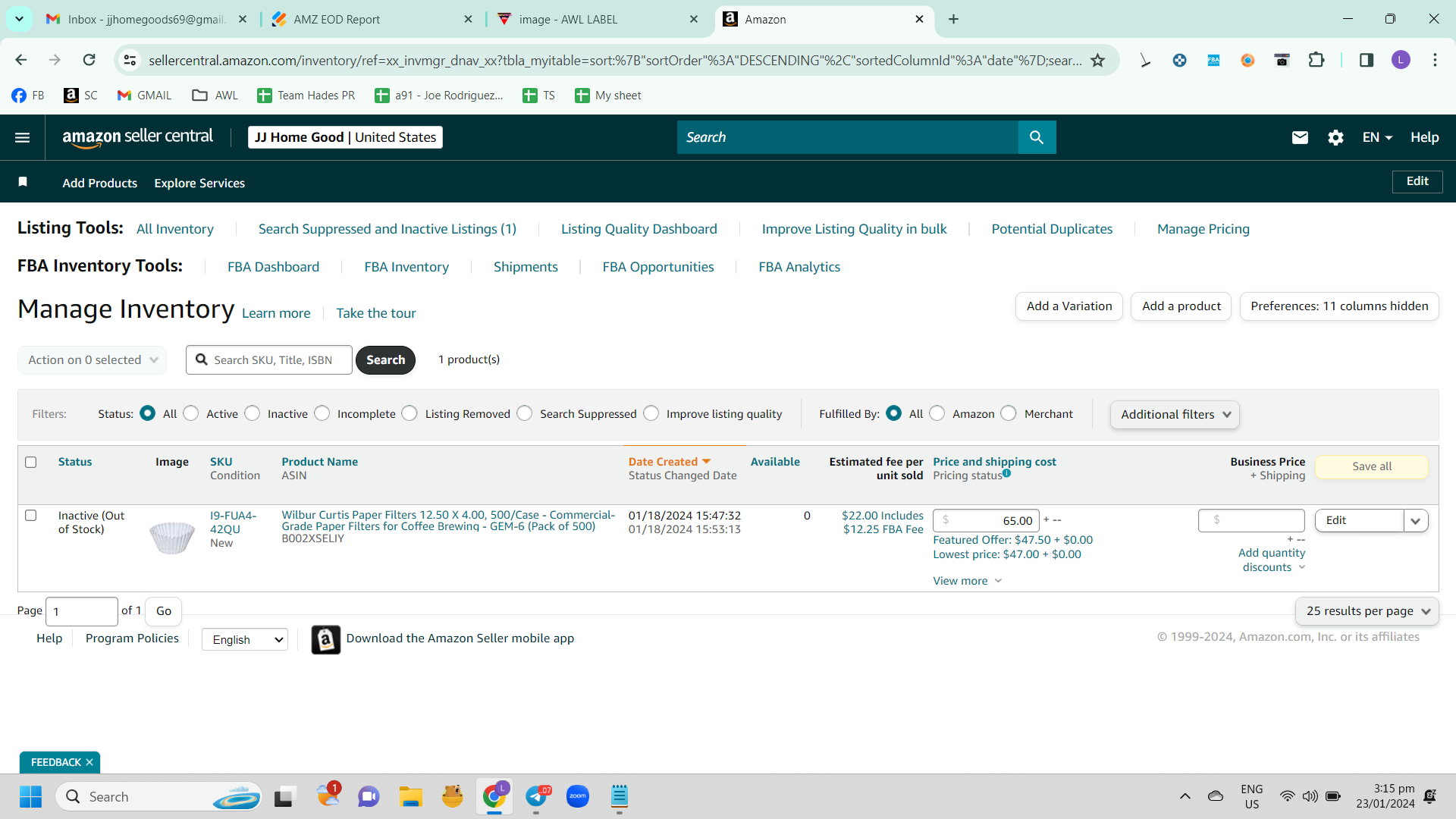This screenshot has width=1456, height=819.
Task: Select the Search Suppressed status filter
Action: pyautogui.click(x=525, y=413)
